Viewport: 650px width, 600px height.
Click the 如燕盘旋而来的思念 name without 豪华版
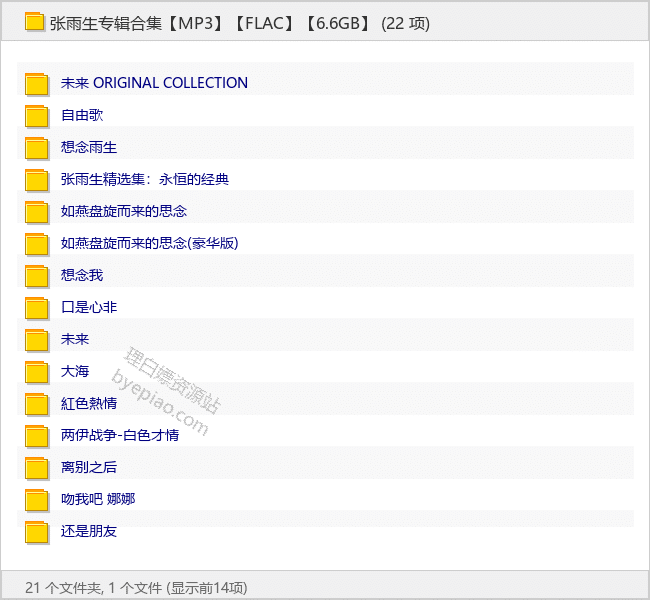(x=124, y=211)
